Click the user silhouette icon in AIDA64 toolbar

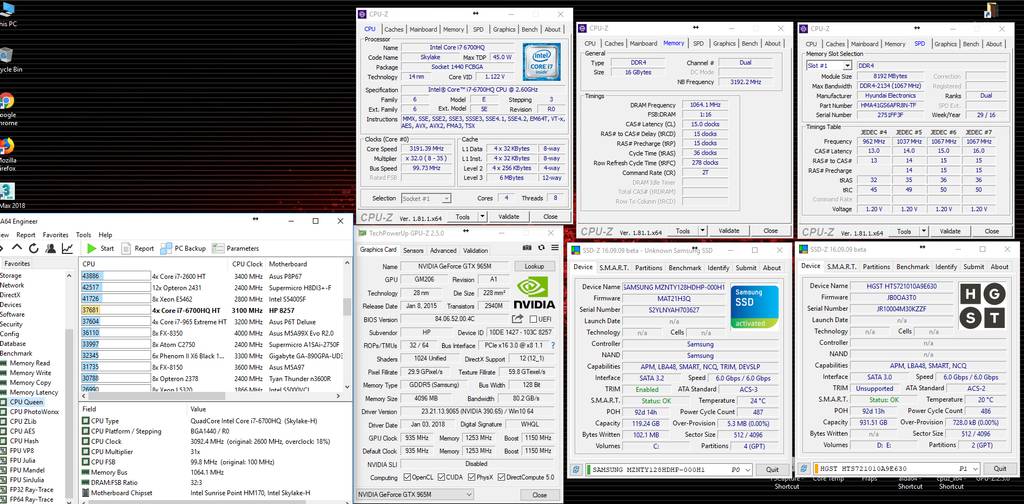point(50,249)
